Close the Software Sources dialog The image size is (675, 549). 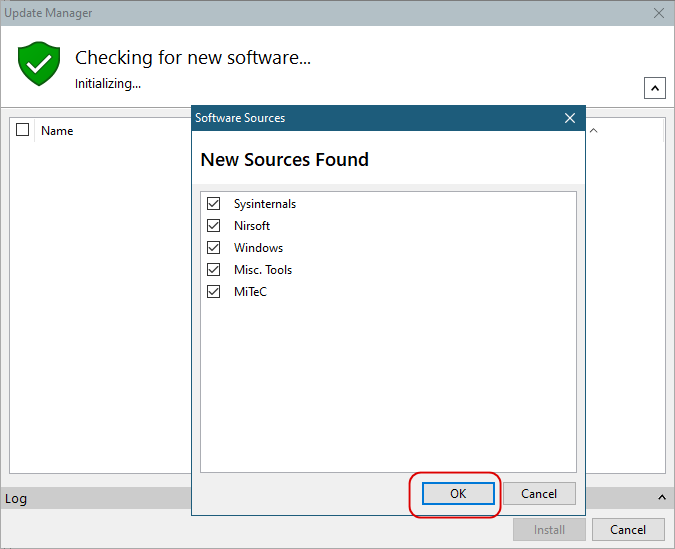point(570,118)
